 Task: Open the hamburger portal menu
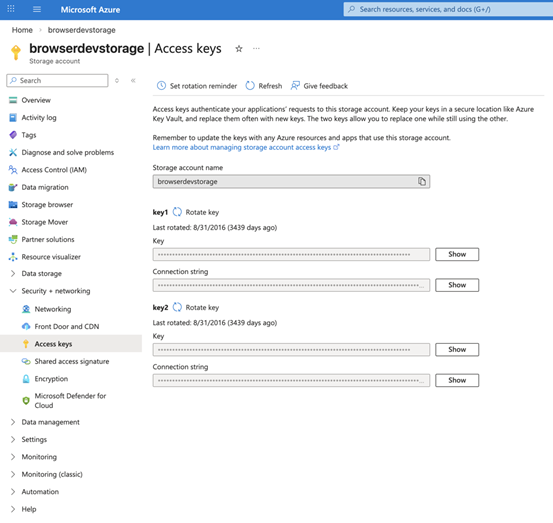(x=37, y=9)
